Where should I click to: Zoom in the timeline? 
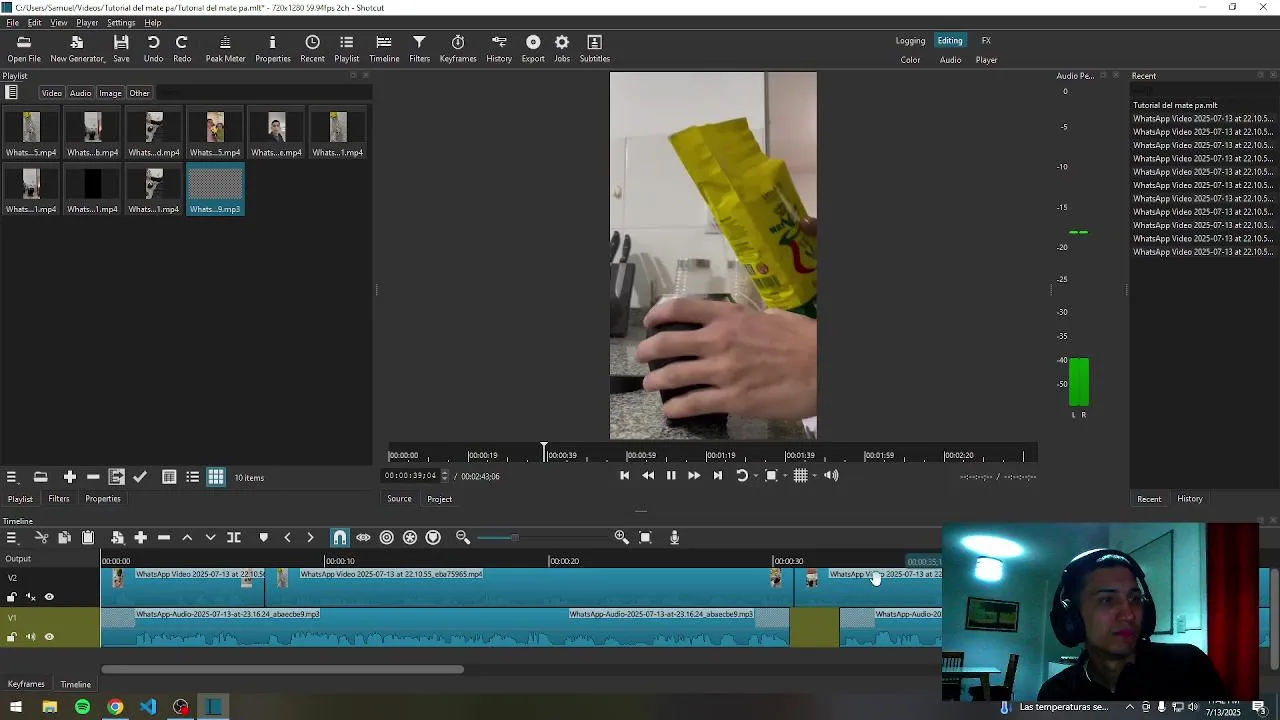tap(622, 538)
